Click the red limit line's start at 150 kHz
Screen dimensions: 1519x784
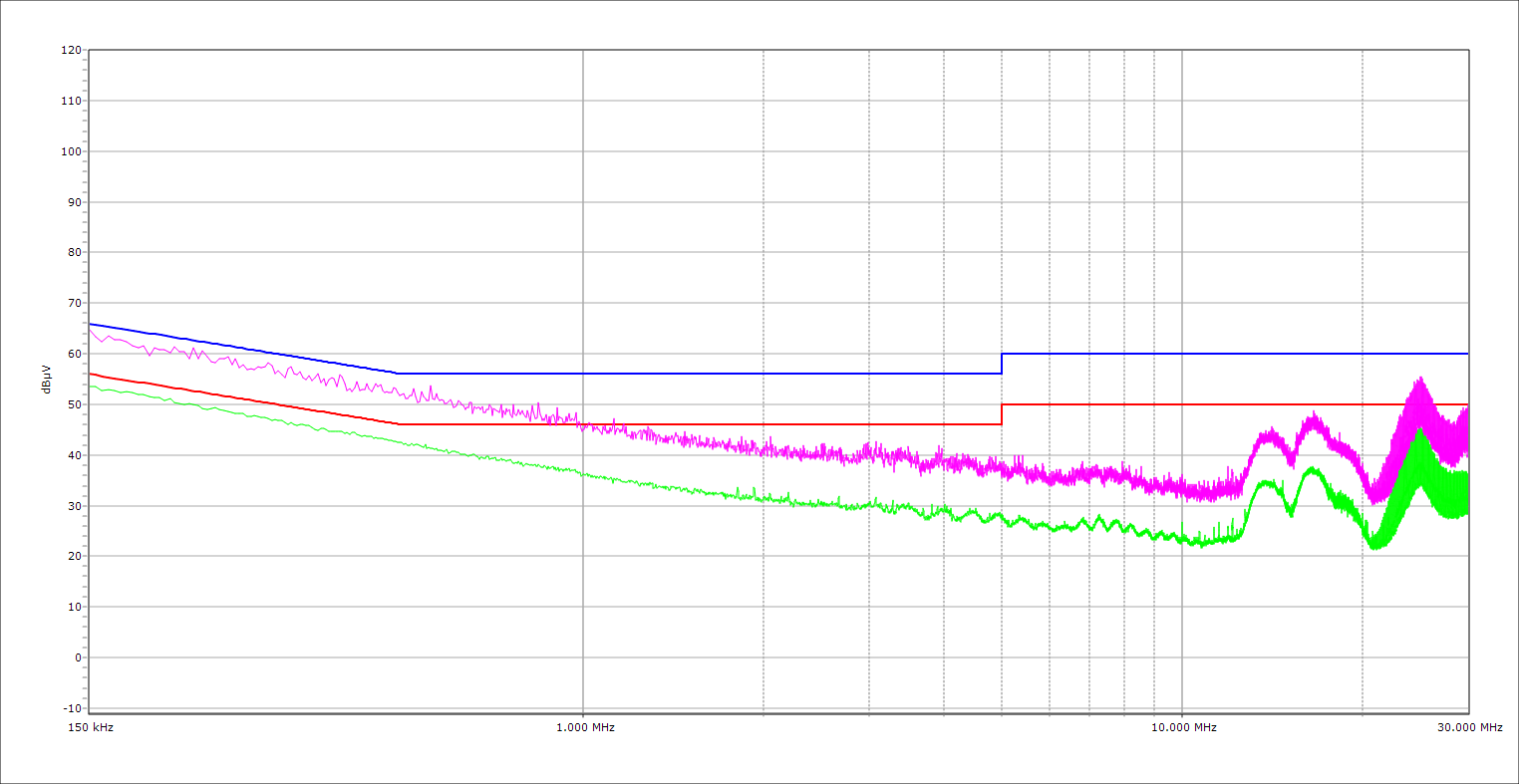pos(90,374)
